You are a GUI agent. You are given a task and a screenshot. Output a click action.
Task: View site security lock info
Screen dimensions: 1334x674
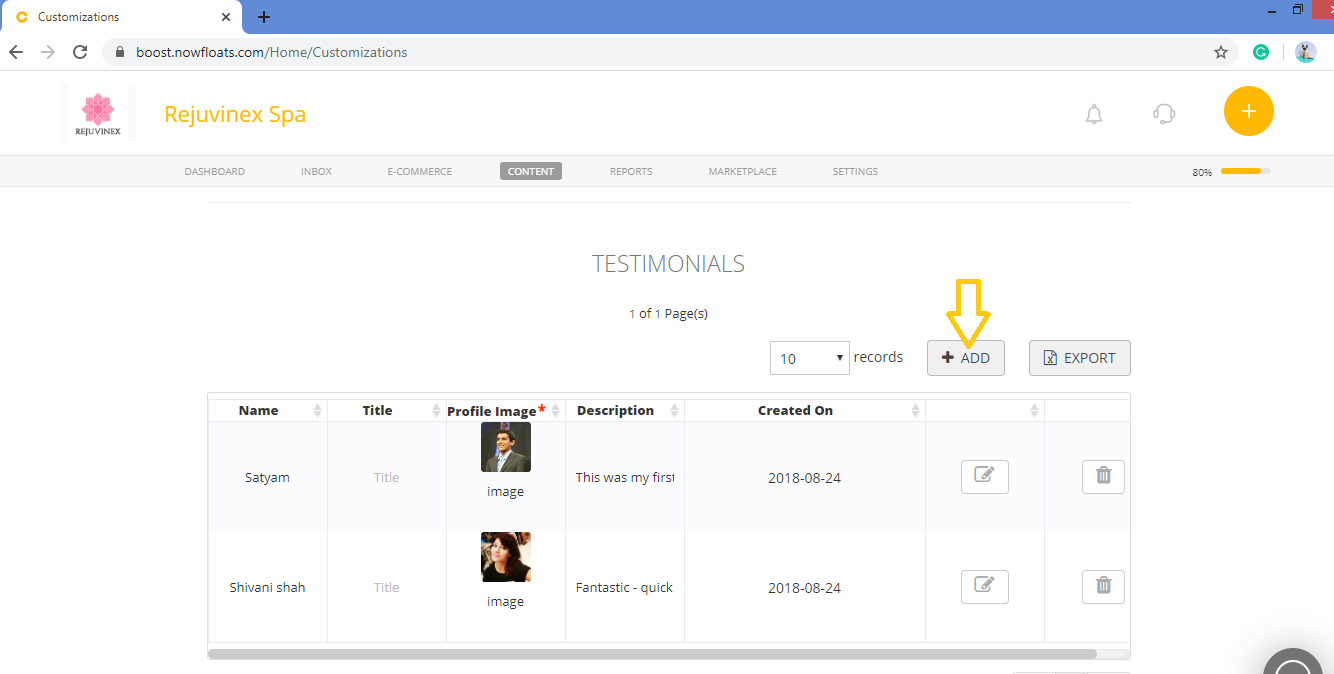(120, 52)
